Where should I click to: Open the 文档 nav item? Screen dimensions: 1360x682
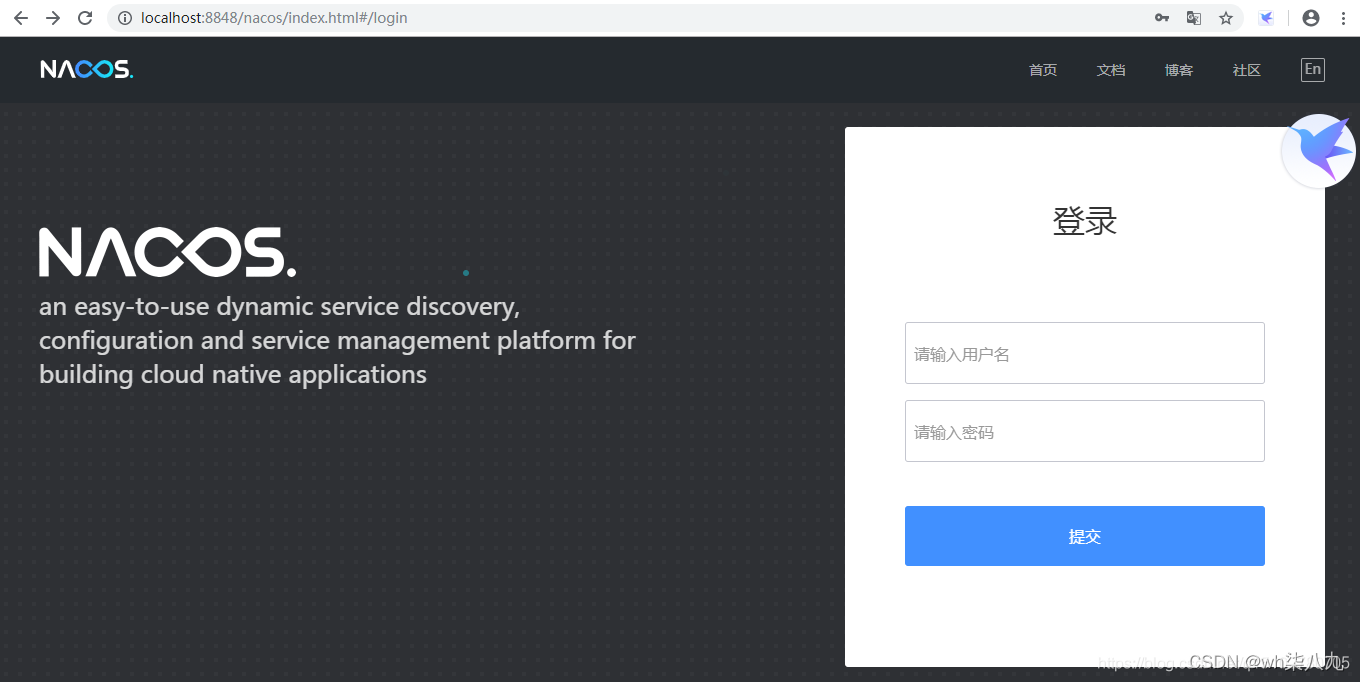pos(1111,70)
